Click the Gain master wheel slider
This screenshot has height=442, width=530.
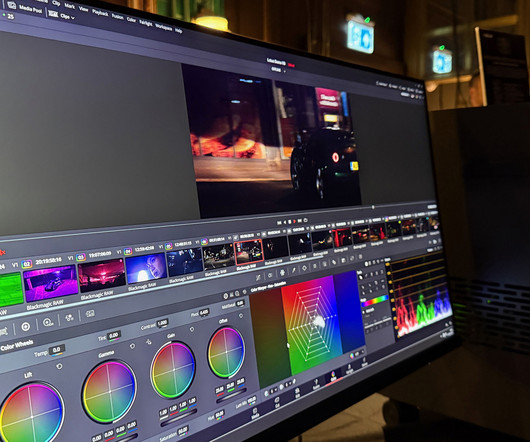(178, 417)
